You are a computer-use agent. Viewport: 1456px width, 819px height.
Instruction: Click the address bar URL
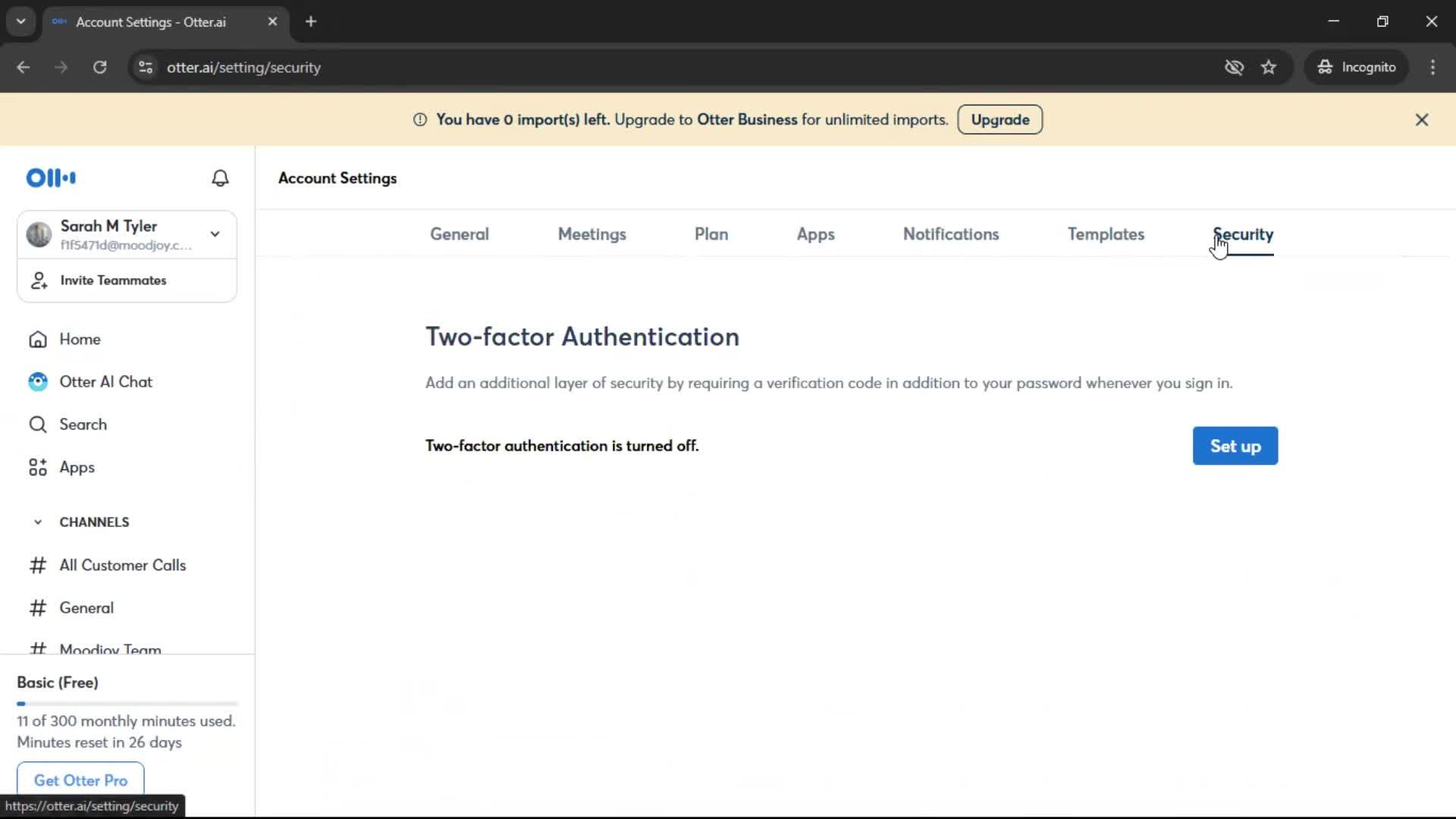coord(243,67)
